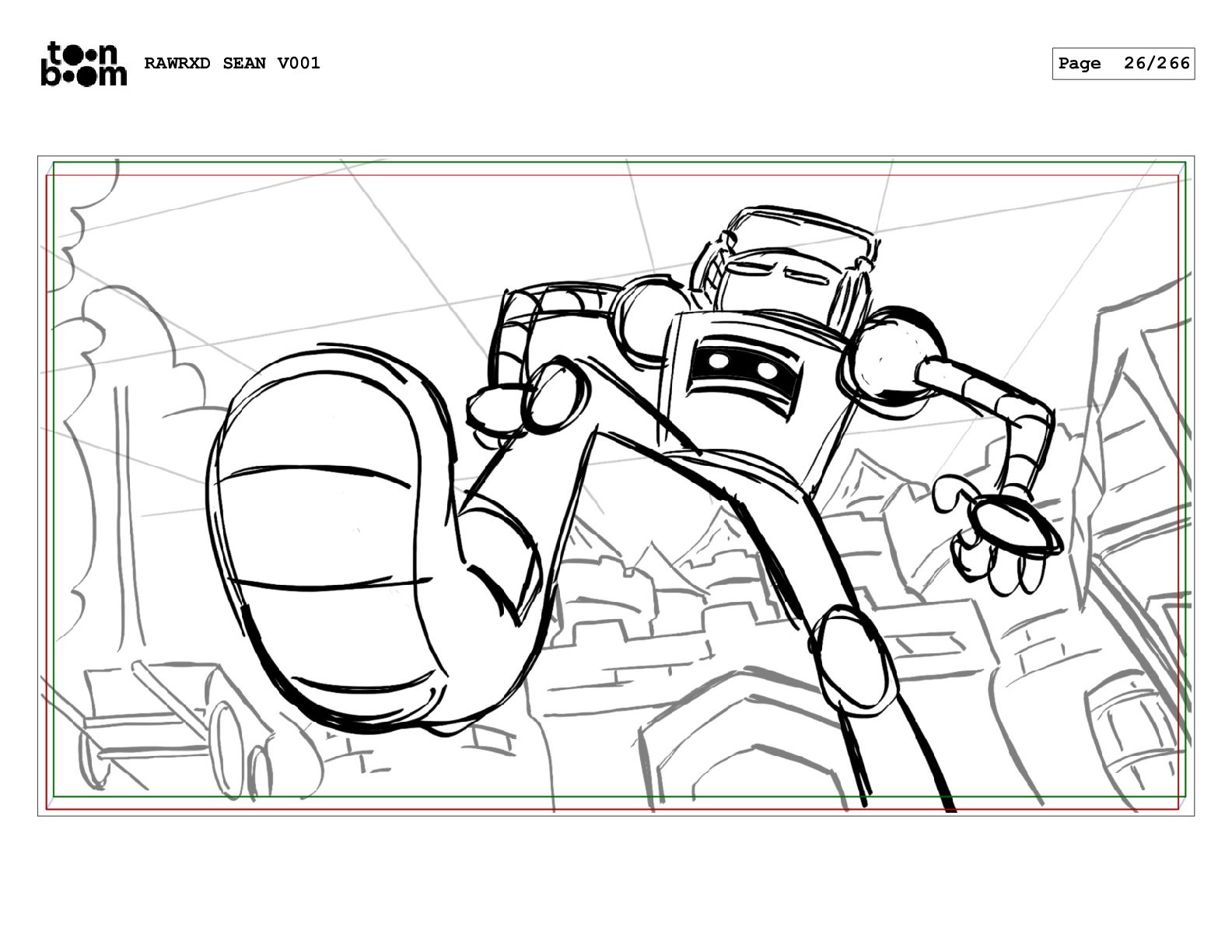This screenshot has width=1232, height=952.
Task: Click the Toon Boom logo
Action: (x=83, y=63)
